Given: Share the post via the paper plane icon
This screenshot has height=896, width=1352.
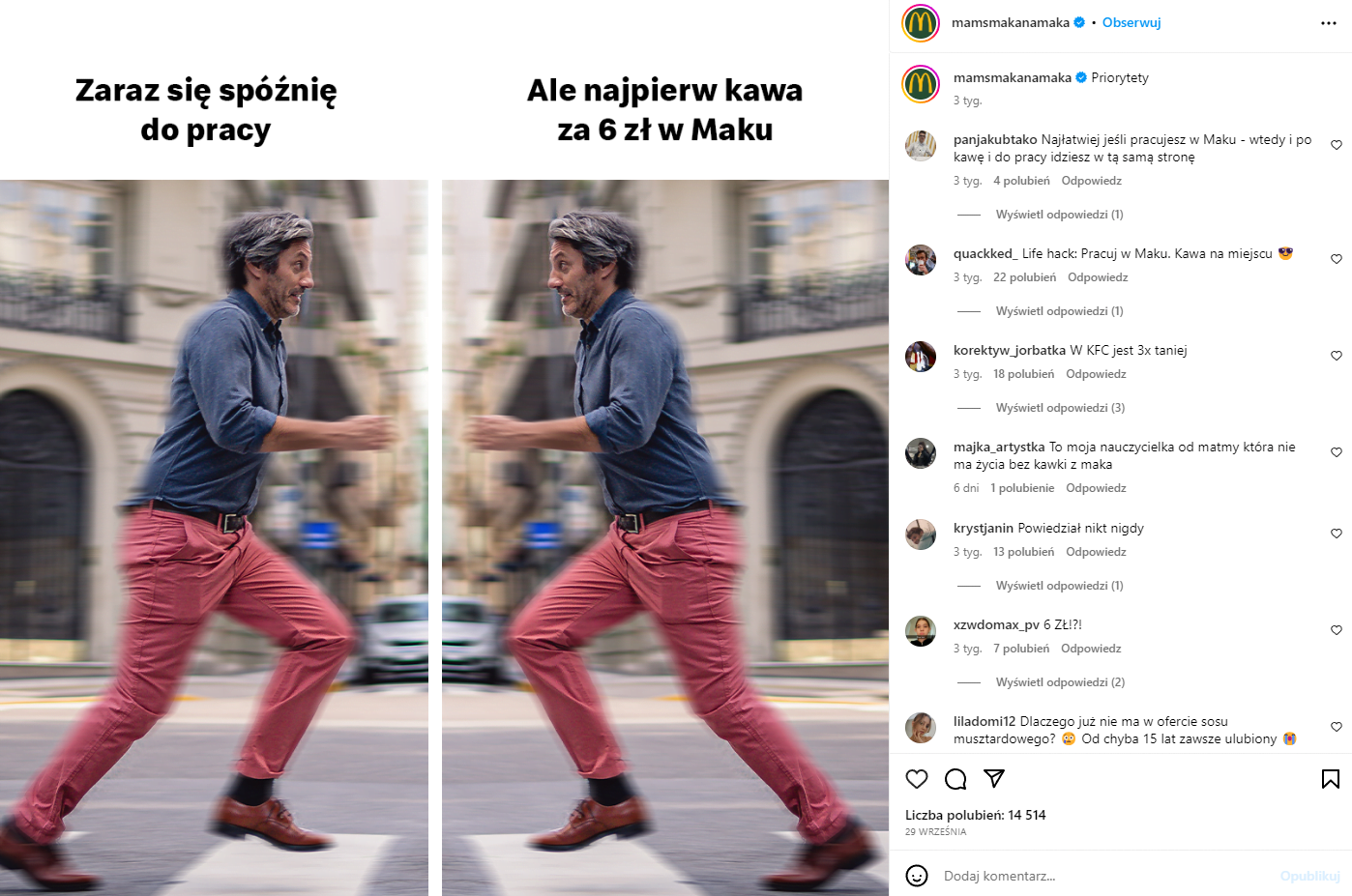Looking at the screenshot, I should [x=994, y=779].
